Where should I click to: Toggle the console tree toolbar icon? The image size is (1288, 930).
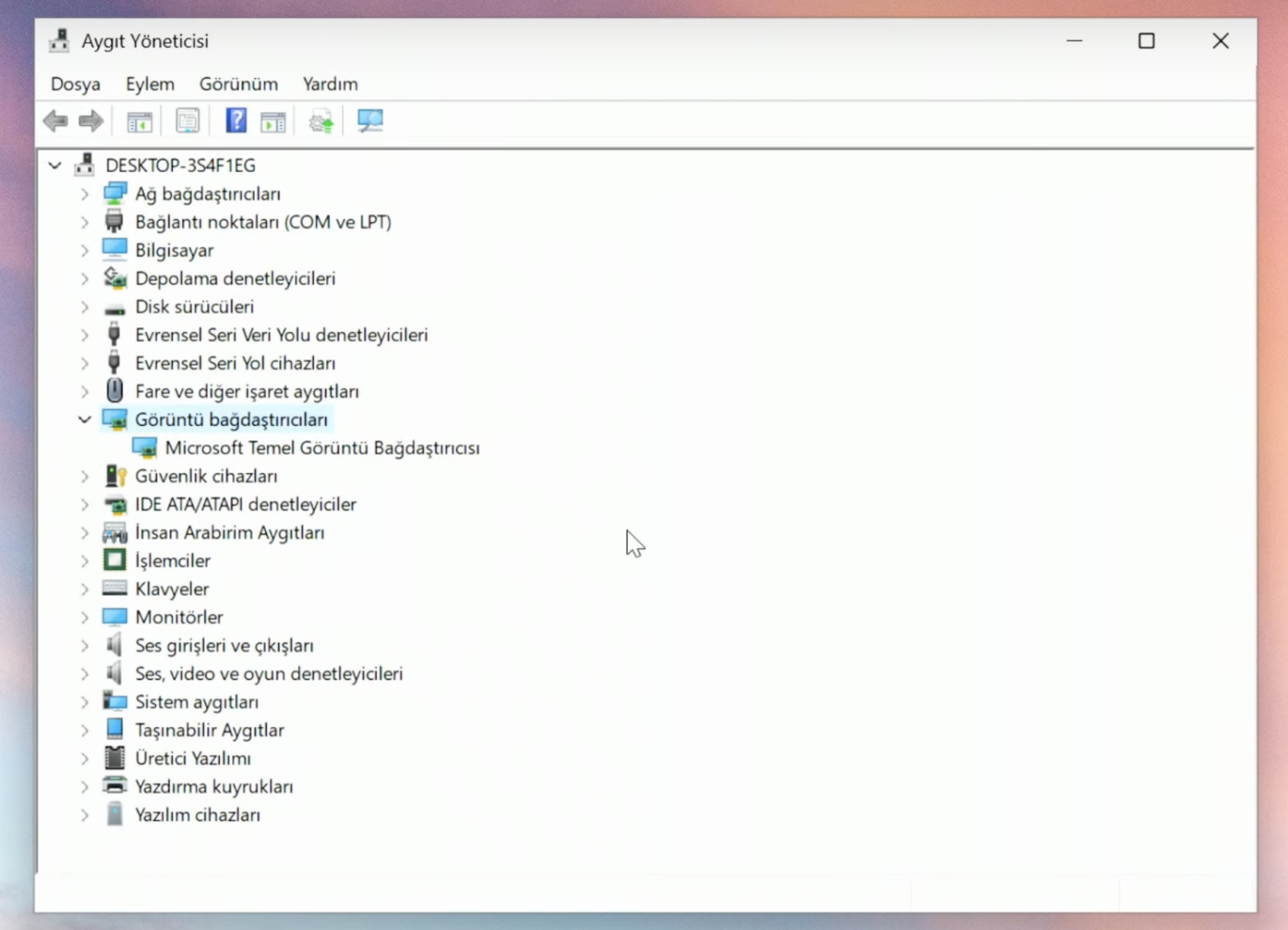pyautogui.click(x=139, y=122)
